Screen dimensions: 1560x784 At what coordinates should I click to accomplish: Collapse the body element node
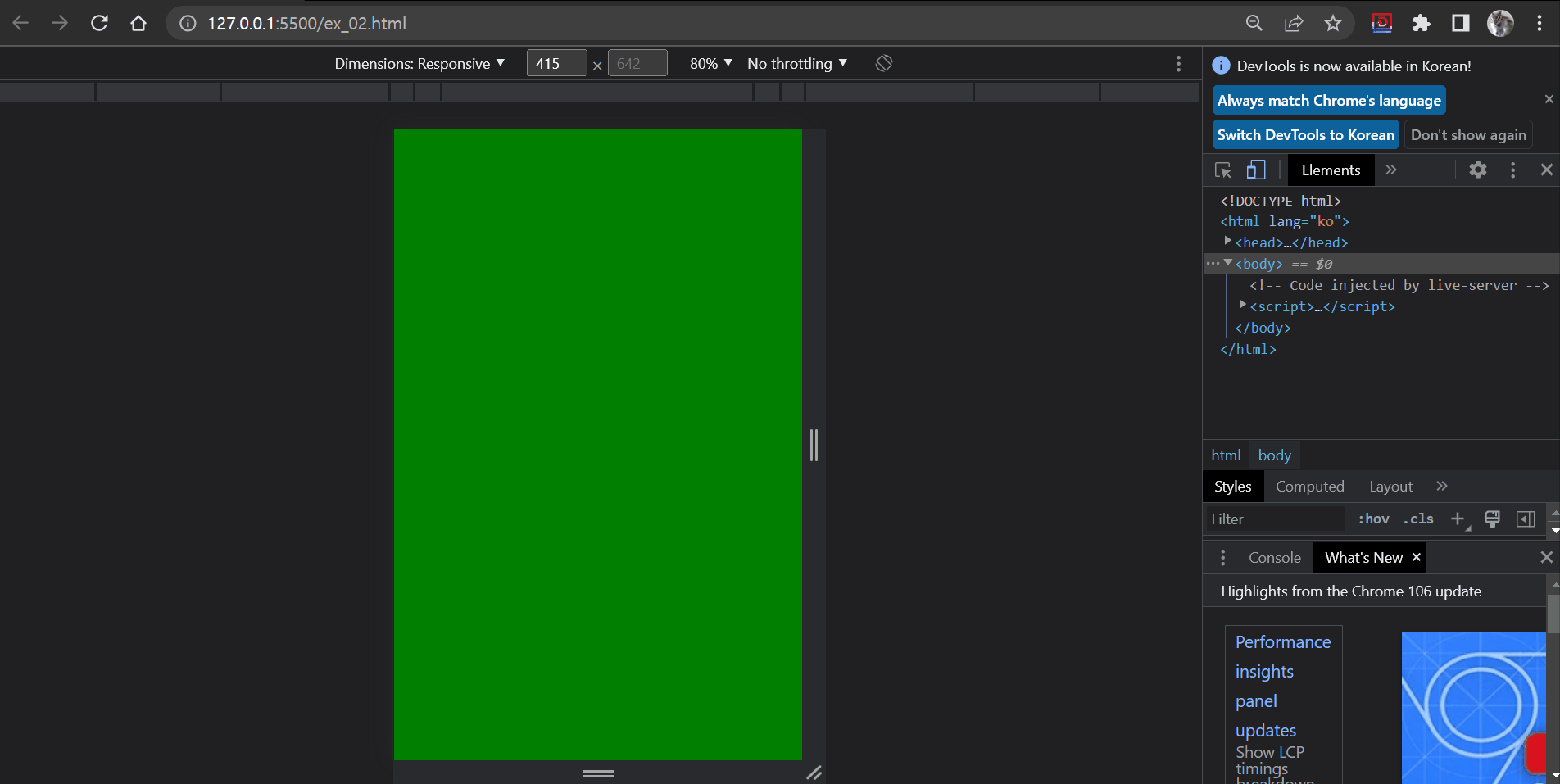[x=1228, y=263]
